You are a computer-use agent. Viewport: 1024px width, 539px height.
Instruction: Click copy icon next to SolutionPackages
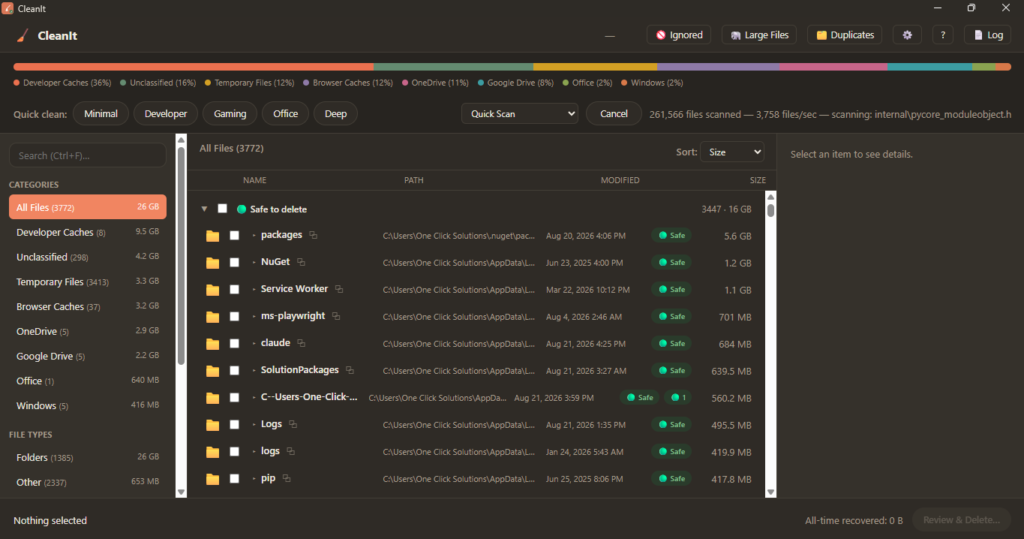click(349, 370)
